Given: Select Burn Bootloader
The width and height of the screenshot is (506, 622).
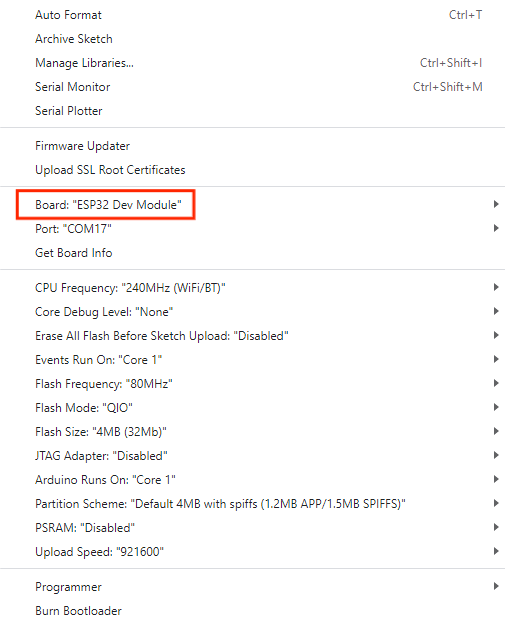Looking at the screenshot, I should click(x=253, y=610).
